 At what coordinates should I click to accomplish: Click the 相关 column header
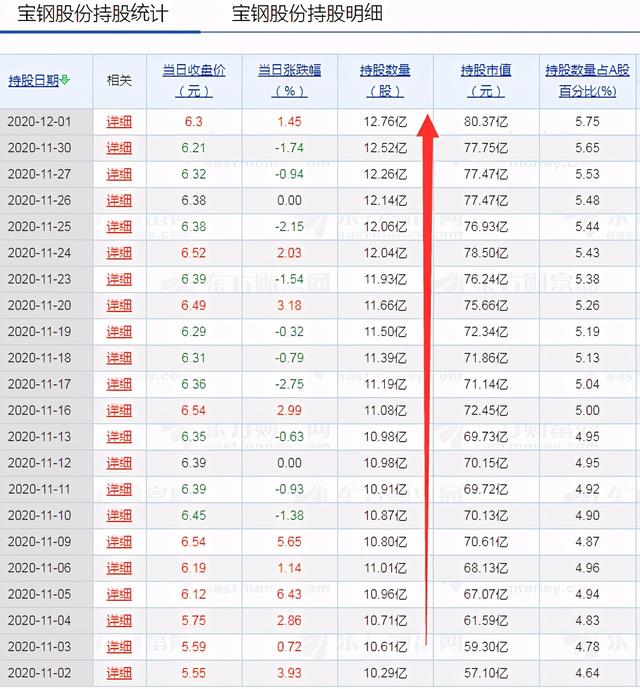click(x=119, y=80)
